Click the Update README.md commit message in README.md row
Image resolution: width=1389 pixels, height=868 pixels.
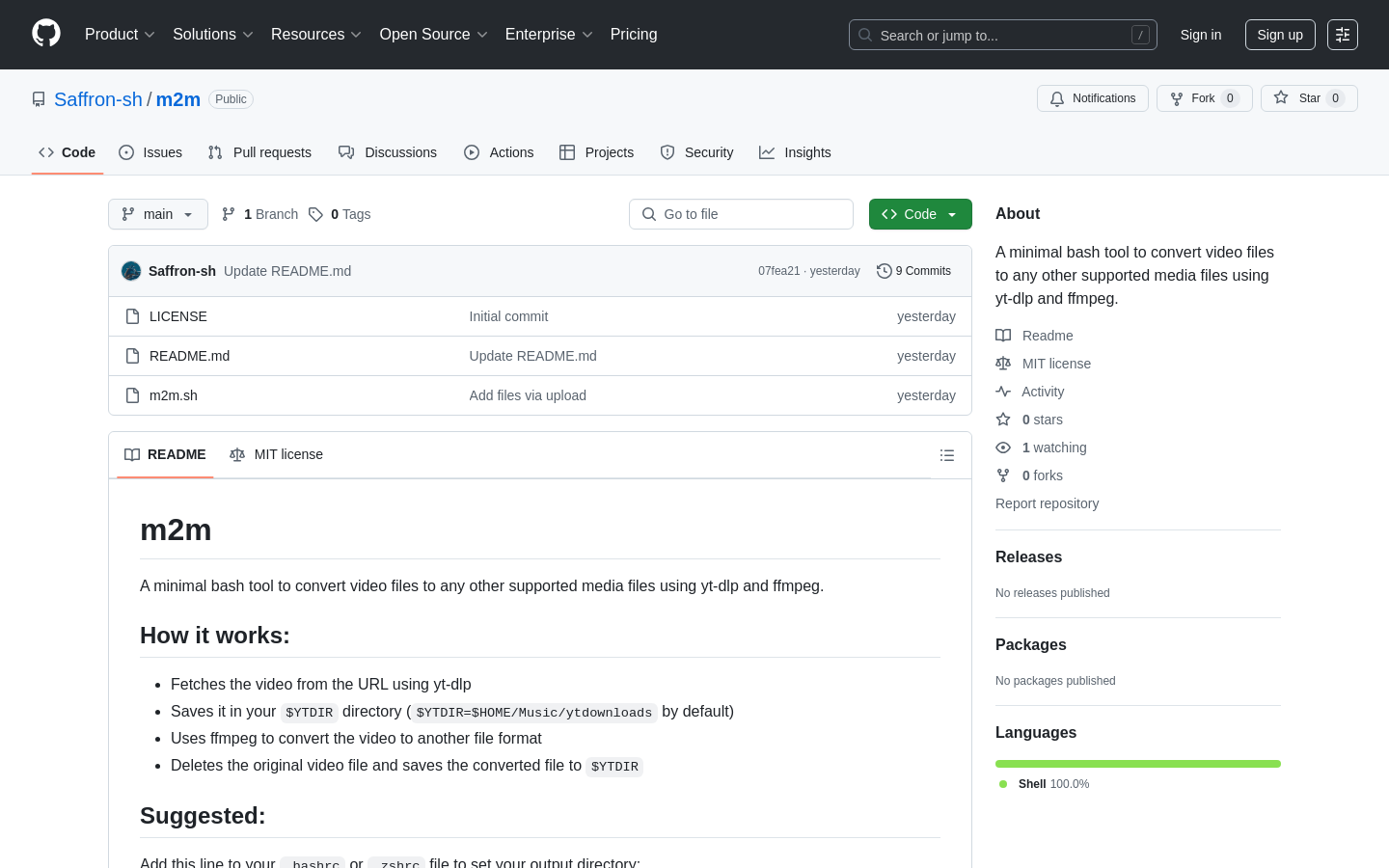tap(532, 356)
